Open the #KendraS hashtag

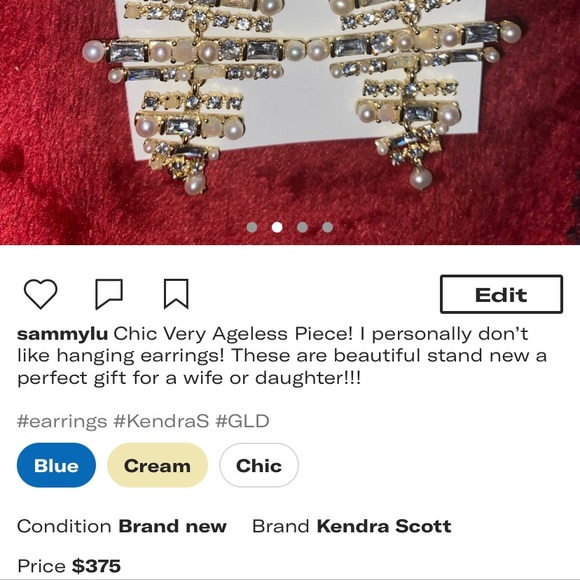[161, 421]
